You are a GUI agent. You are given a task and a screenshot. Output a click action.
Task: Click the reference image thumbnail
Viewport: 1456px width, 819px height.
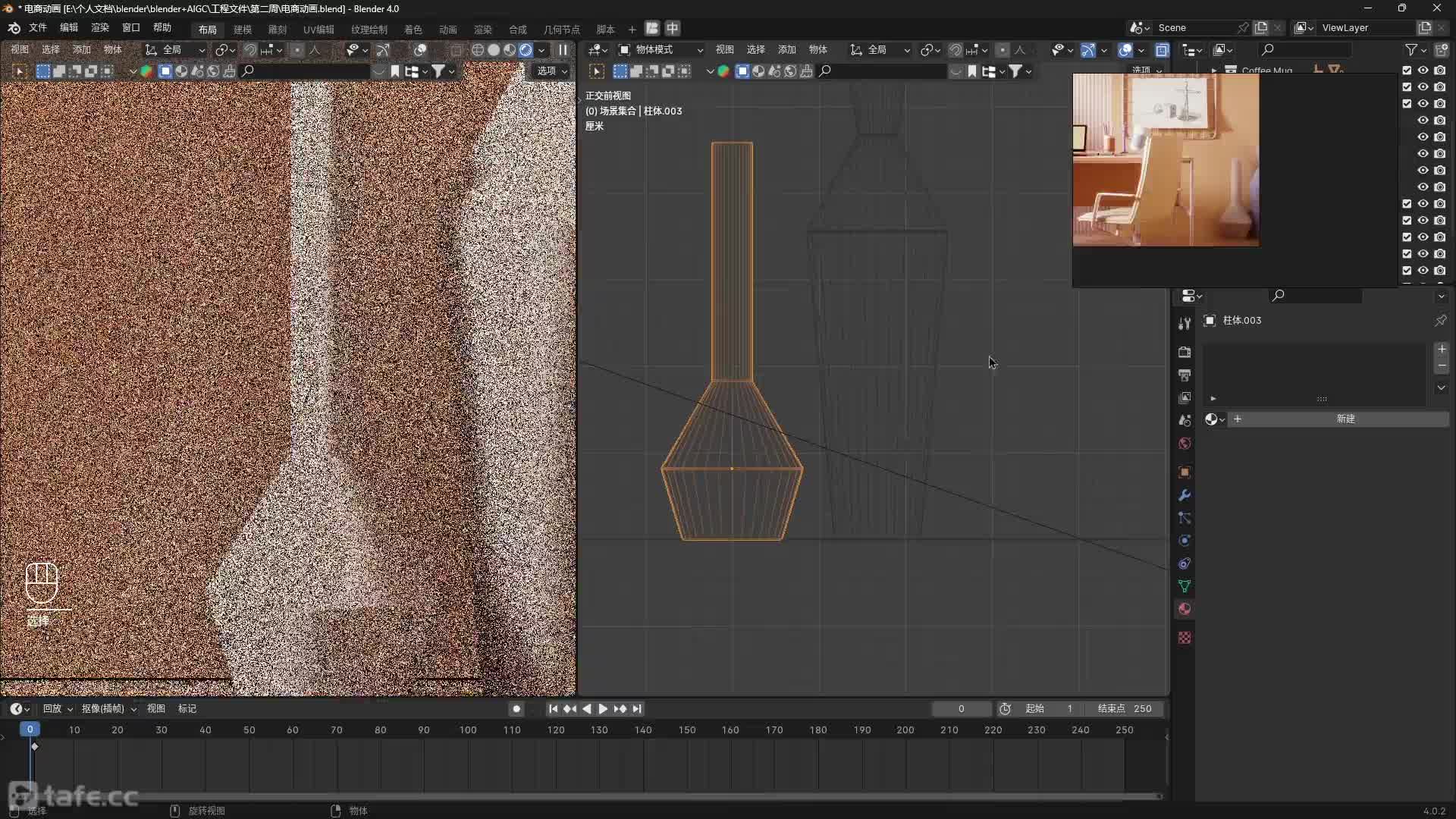(1166, 160)
